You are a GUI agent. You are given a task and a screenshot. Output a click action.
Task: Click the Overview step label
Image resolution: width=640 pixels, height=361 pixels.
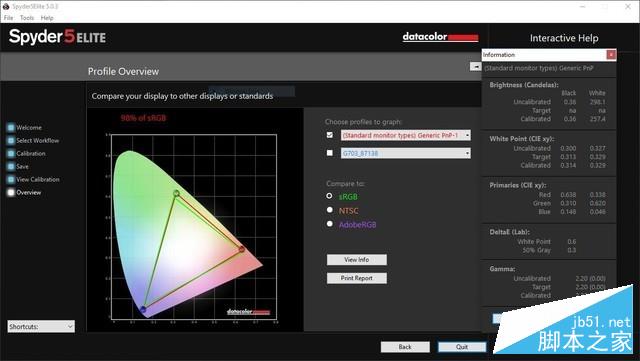pyautogui.click(x=29, y=192)
